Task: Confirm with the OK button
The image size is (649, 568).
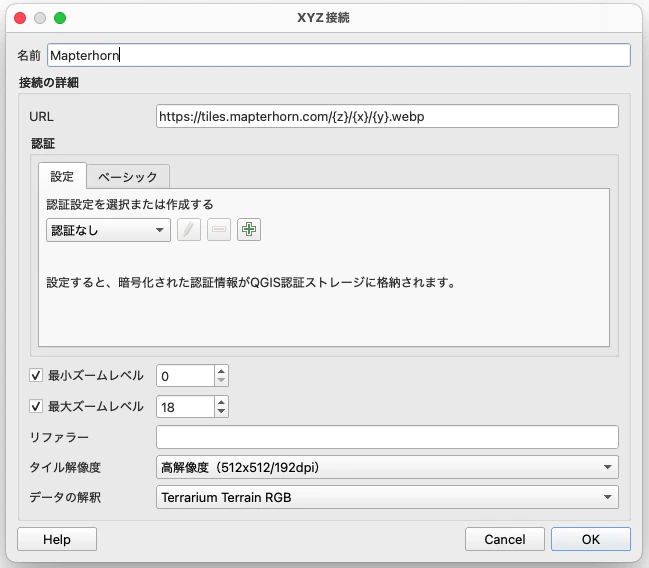Action: pos(591,539)
